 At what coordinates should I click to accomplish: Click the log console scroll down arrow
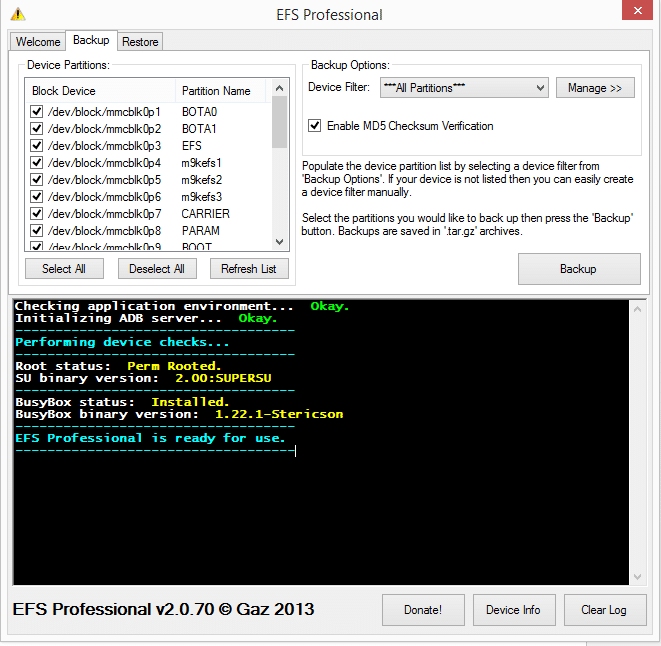click(x=637, y=576)
